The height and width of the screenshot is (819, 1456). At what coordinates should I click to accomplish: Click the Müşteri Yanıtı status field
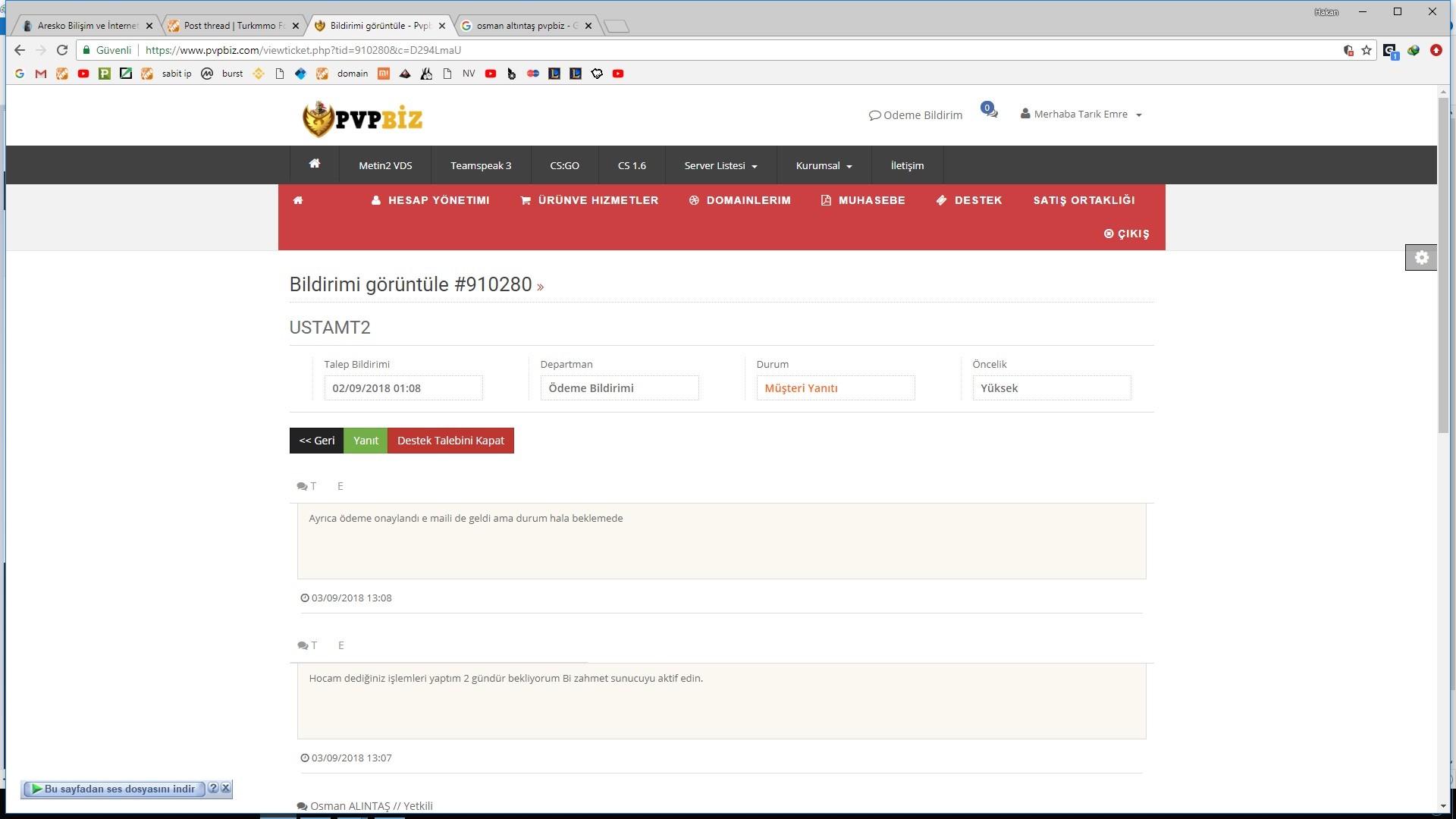pos(836,388)
